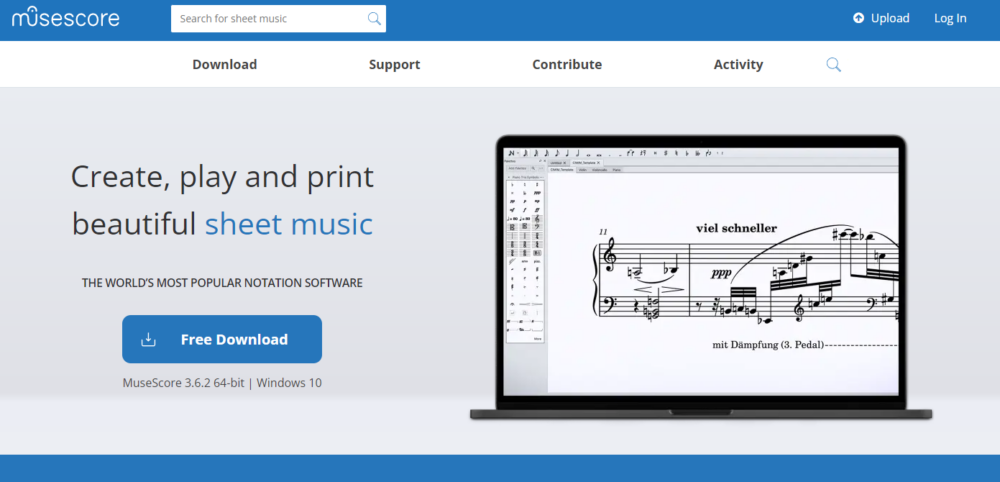Click the Upload arrow icon in the header
The width and height of the screenshot is (1000, 482).
858,18
